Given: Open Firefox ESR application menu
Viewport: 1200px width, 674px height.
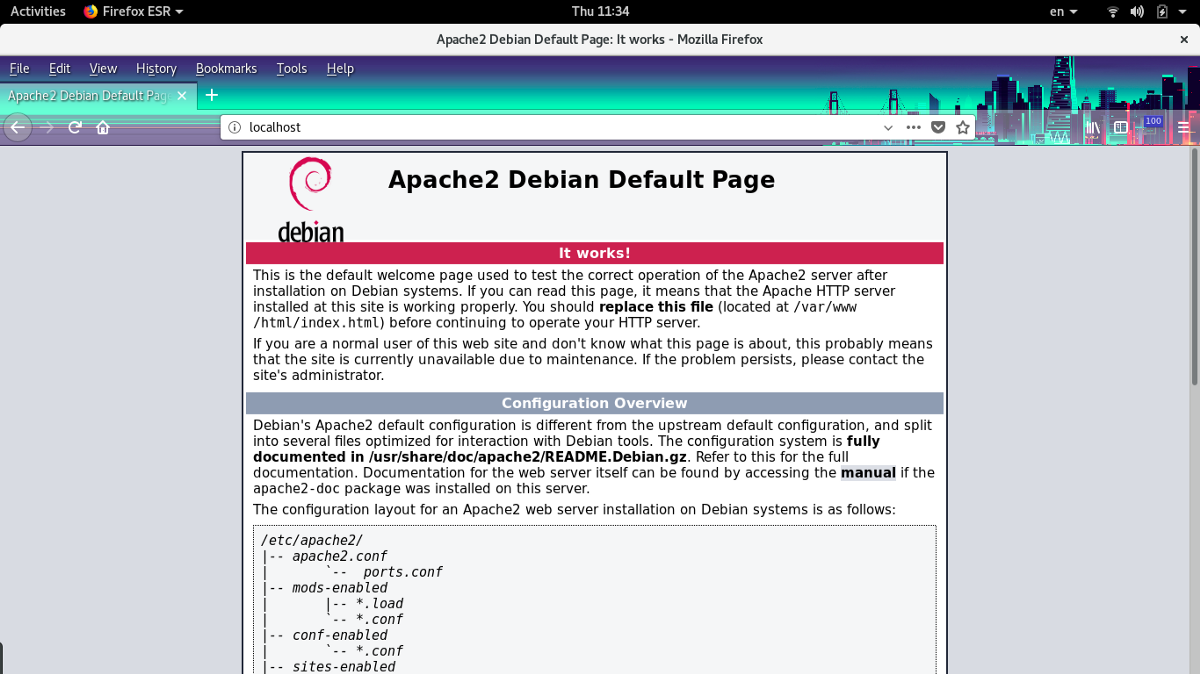Looking at the screenshot, I should [133, 11].
